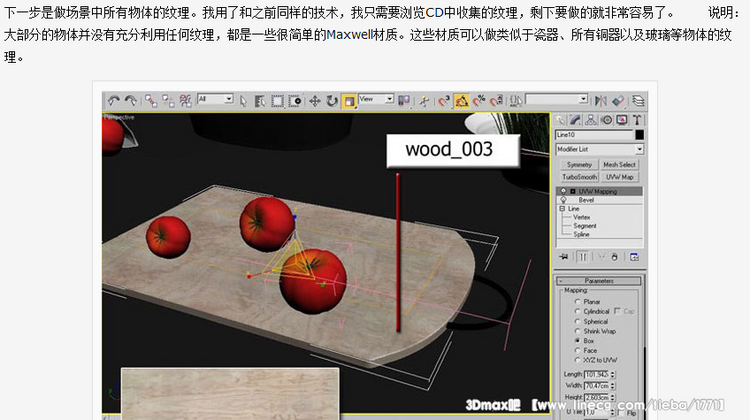Select the XYZ to UVW option

tap(596, 360)
